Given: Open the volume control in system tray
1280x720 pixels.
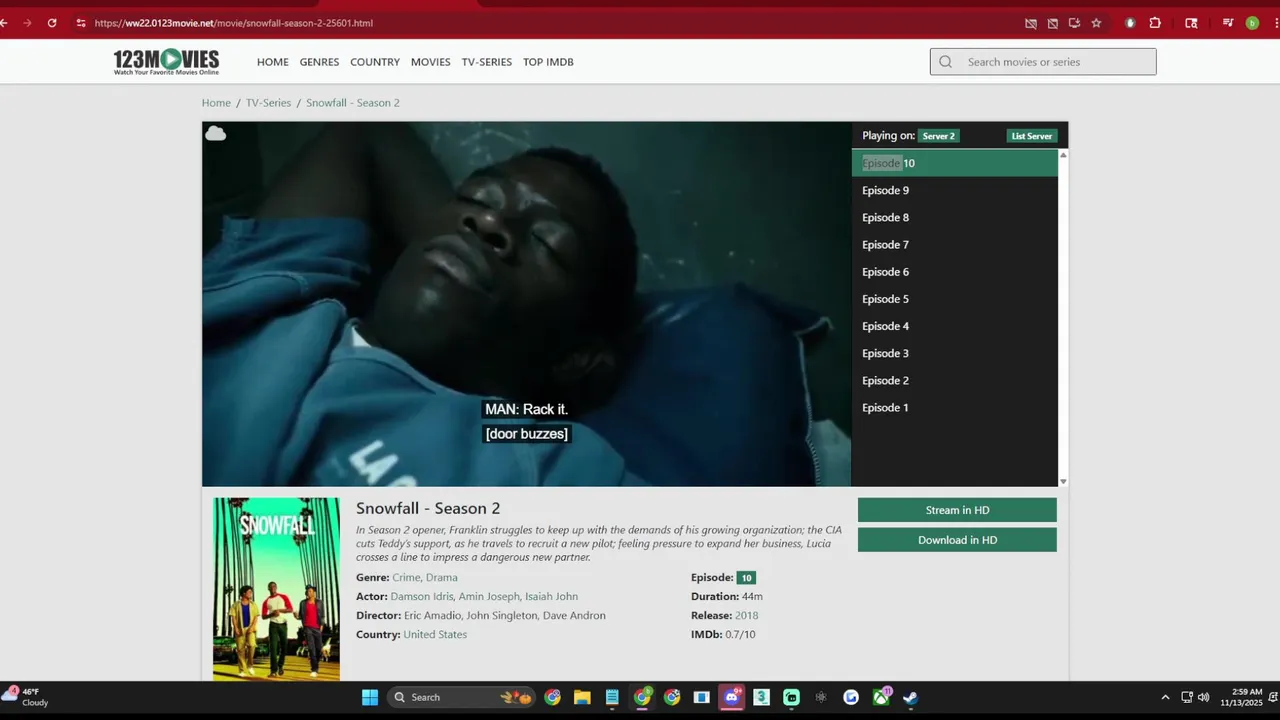Looking at the screenshot, I should 1203,697.
